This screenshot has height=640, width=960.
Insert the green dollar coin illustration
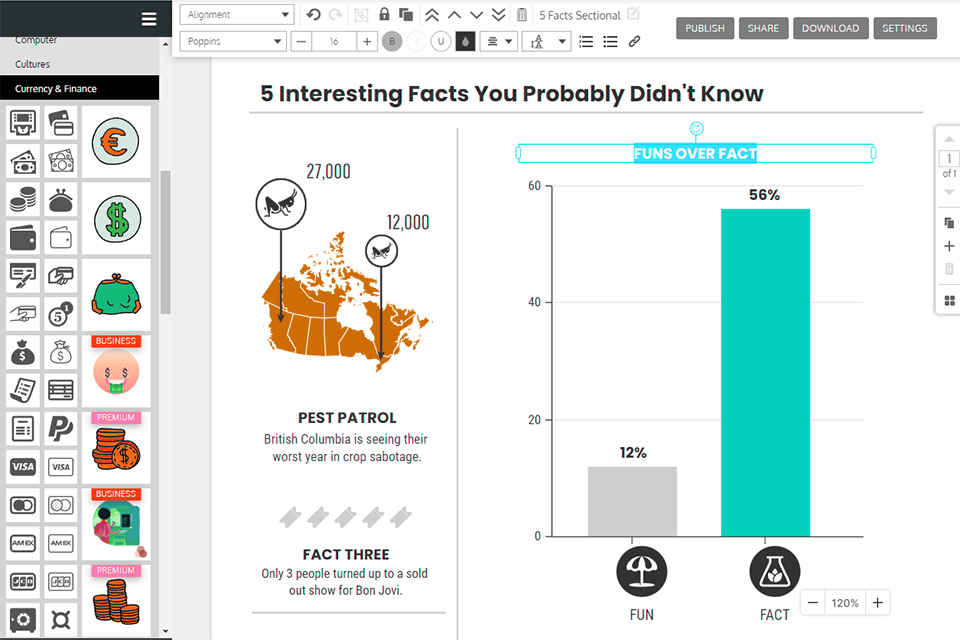116,219
